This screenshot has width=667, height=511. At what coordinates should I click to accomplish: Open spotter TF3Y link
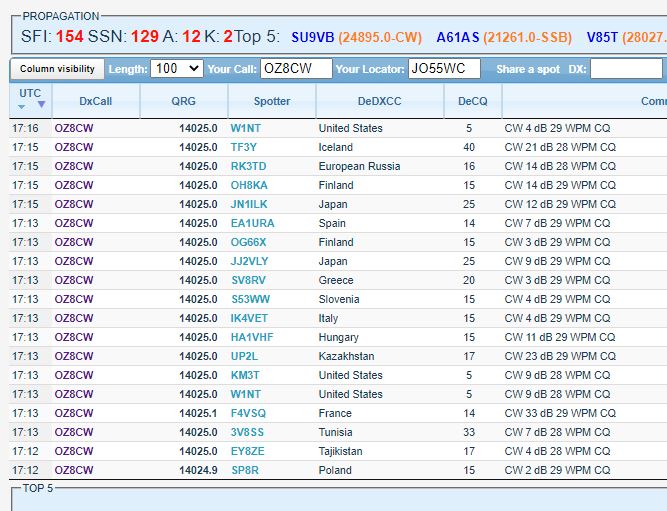[244, 147]
